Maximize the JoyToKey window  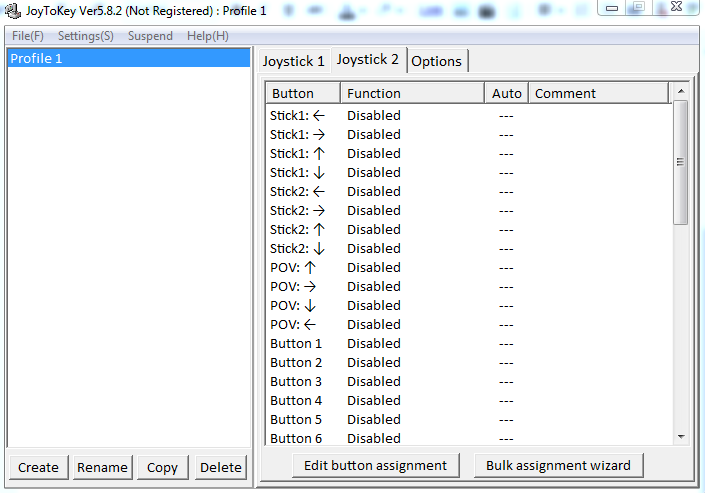pos(638,8)
